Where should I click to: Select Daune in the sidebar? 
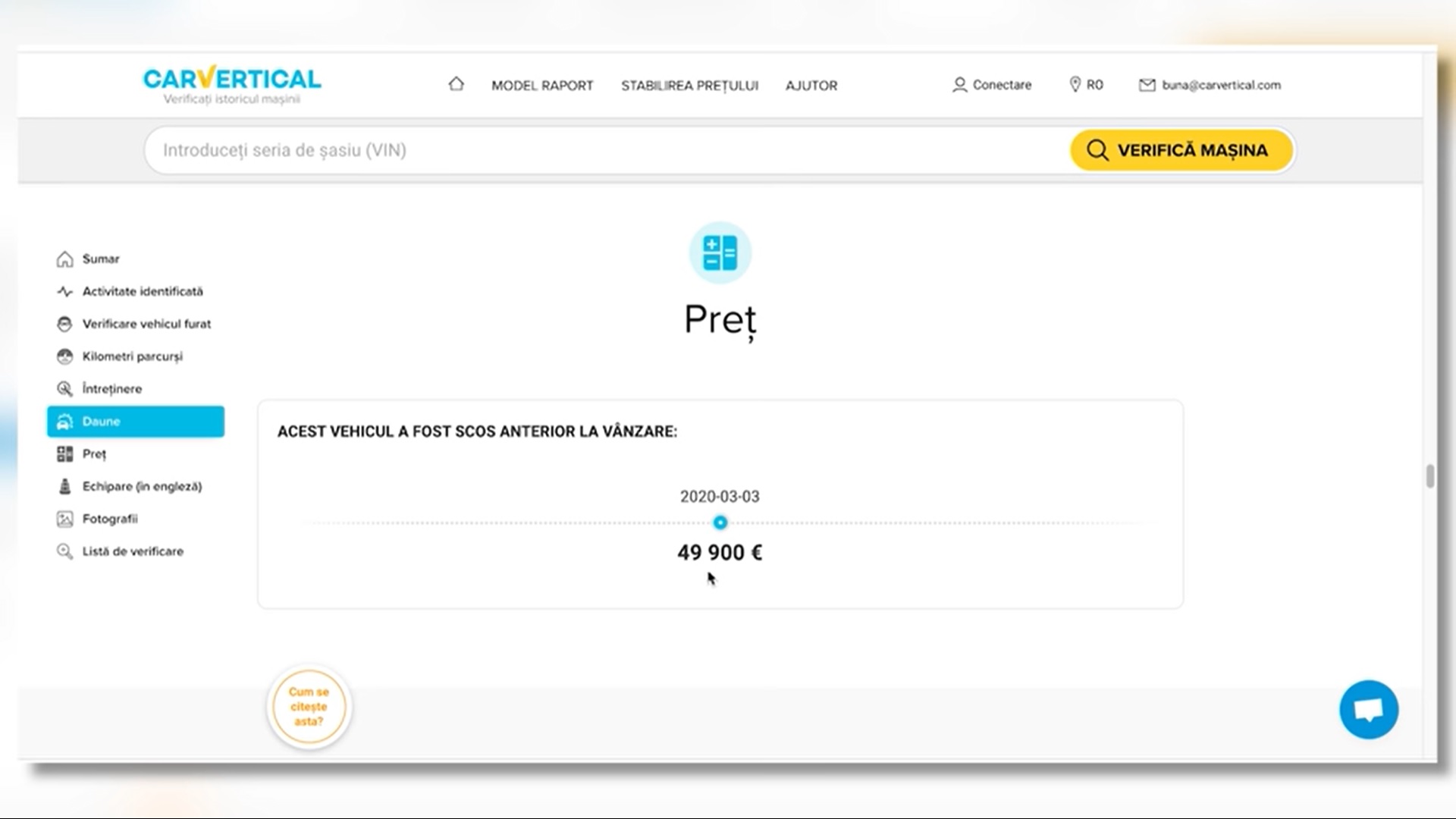[136, 422]
